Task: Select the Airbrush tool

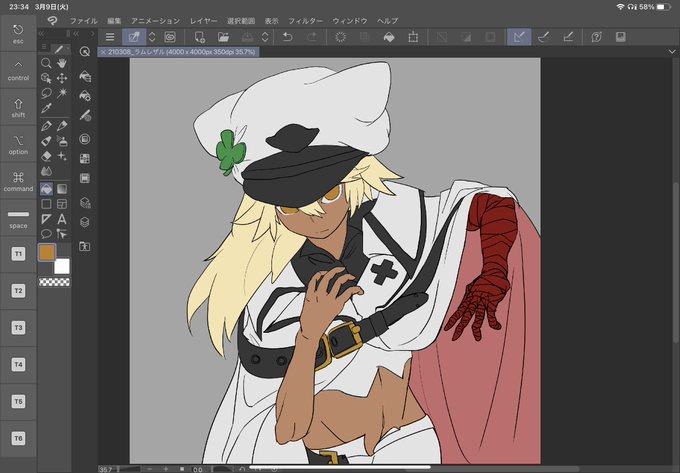Action: [x=62, y=141]
